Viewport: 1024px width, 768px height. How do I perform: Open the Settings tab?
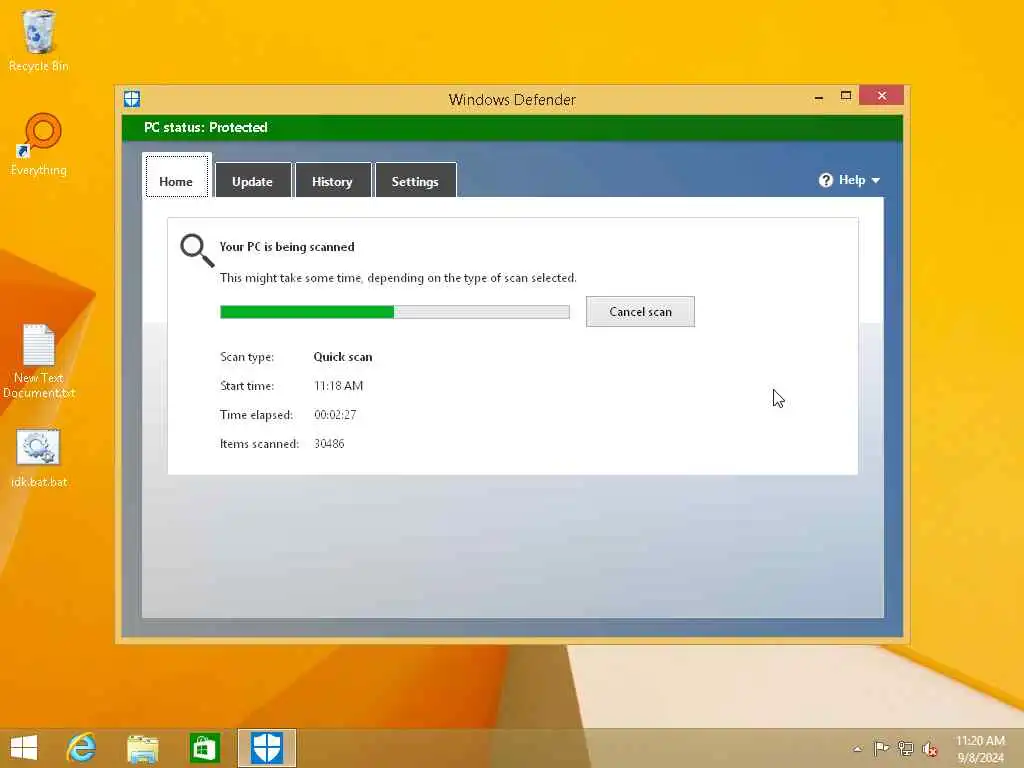pyautogui.click(x=415, y=180)
